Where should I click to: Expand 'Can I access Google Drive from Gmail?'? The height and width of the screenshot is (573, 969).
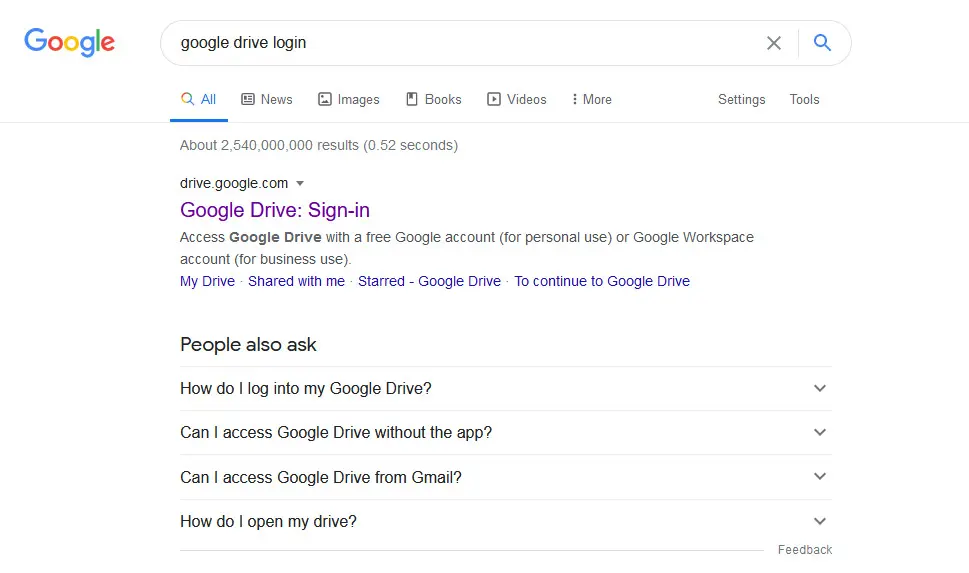coord(506,477)
